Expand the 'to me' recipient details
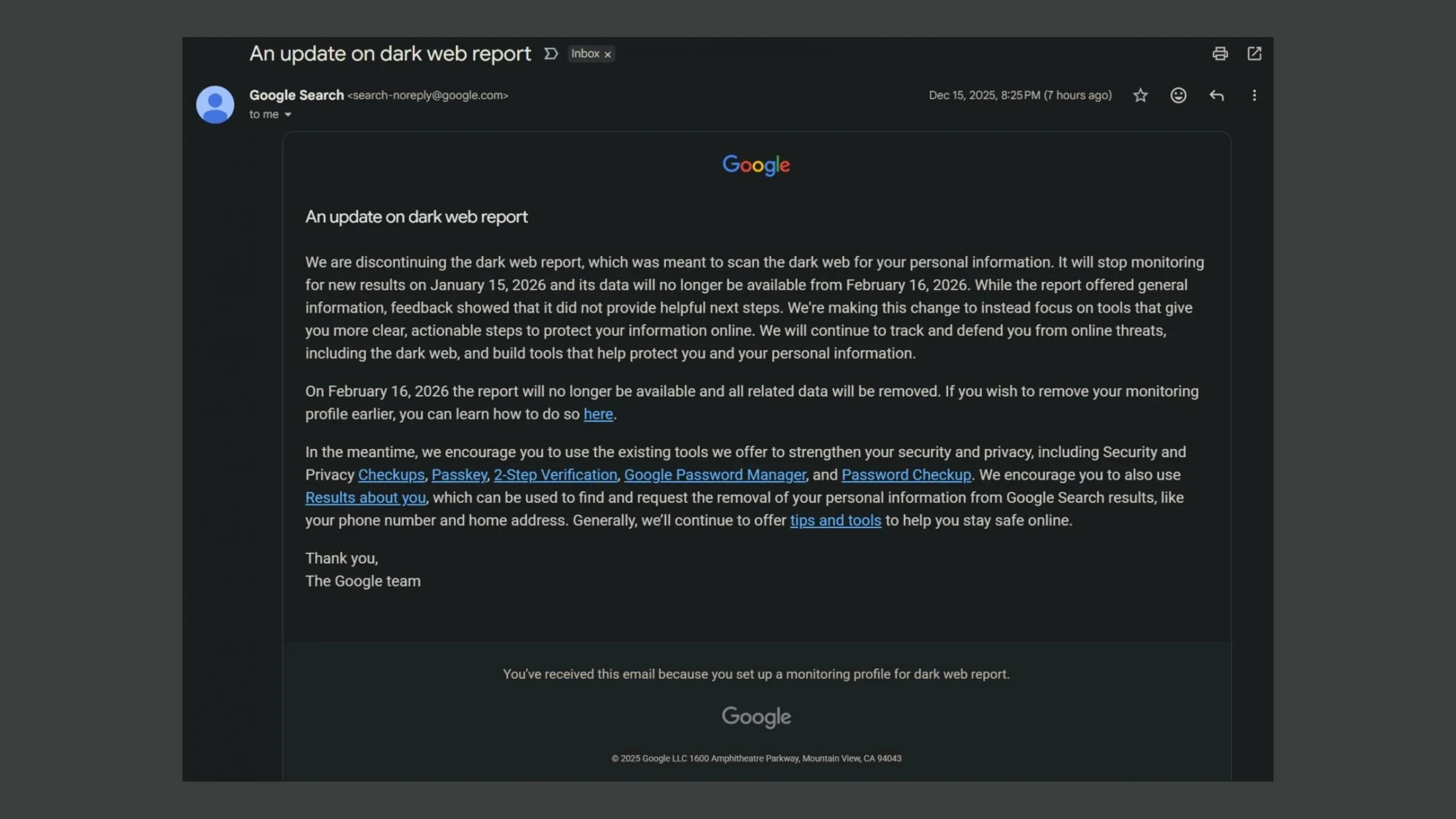The image size is (1456, 819). point(271,114)
